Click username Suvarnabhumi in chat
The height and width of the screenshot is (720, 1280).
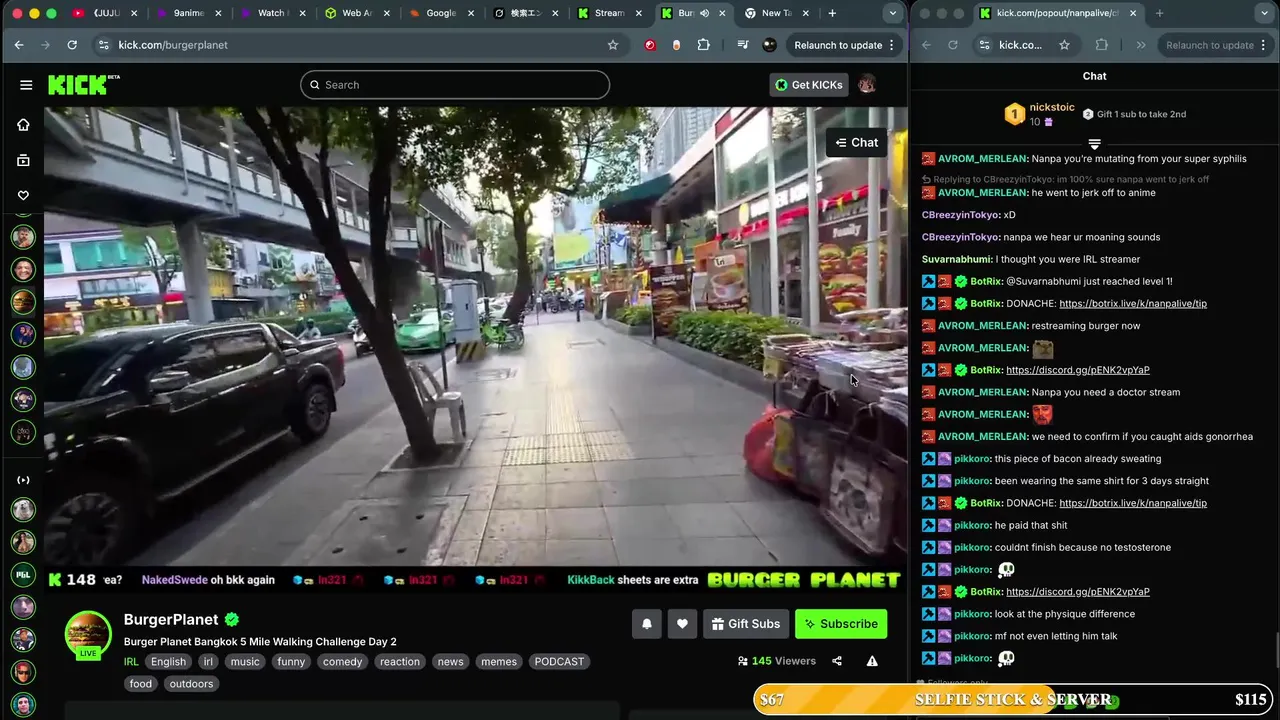coord(956,260)
